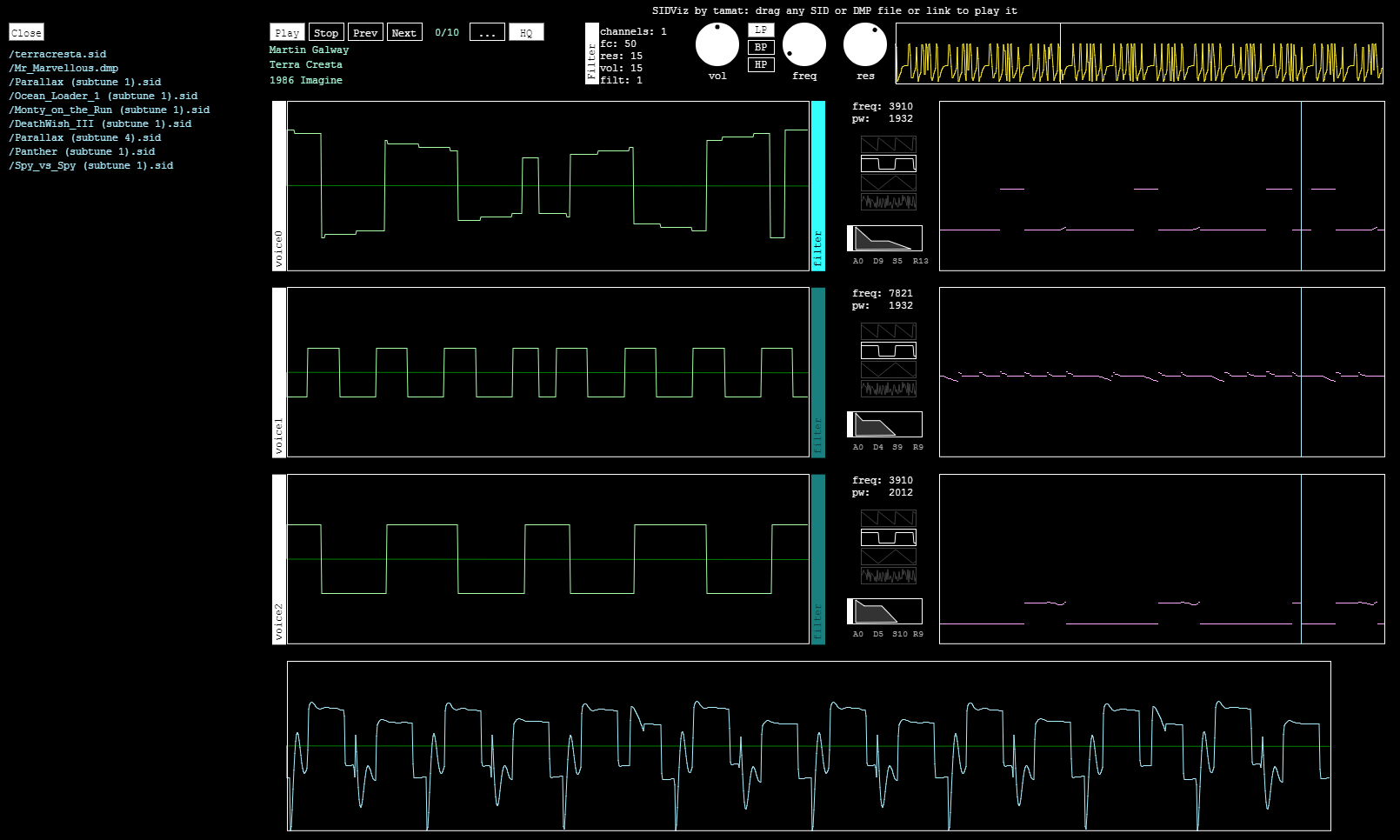
Task: Select triangle waveform icon for voice2
Action: 888,557
